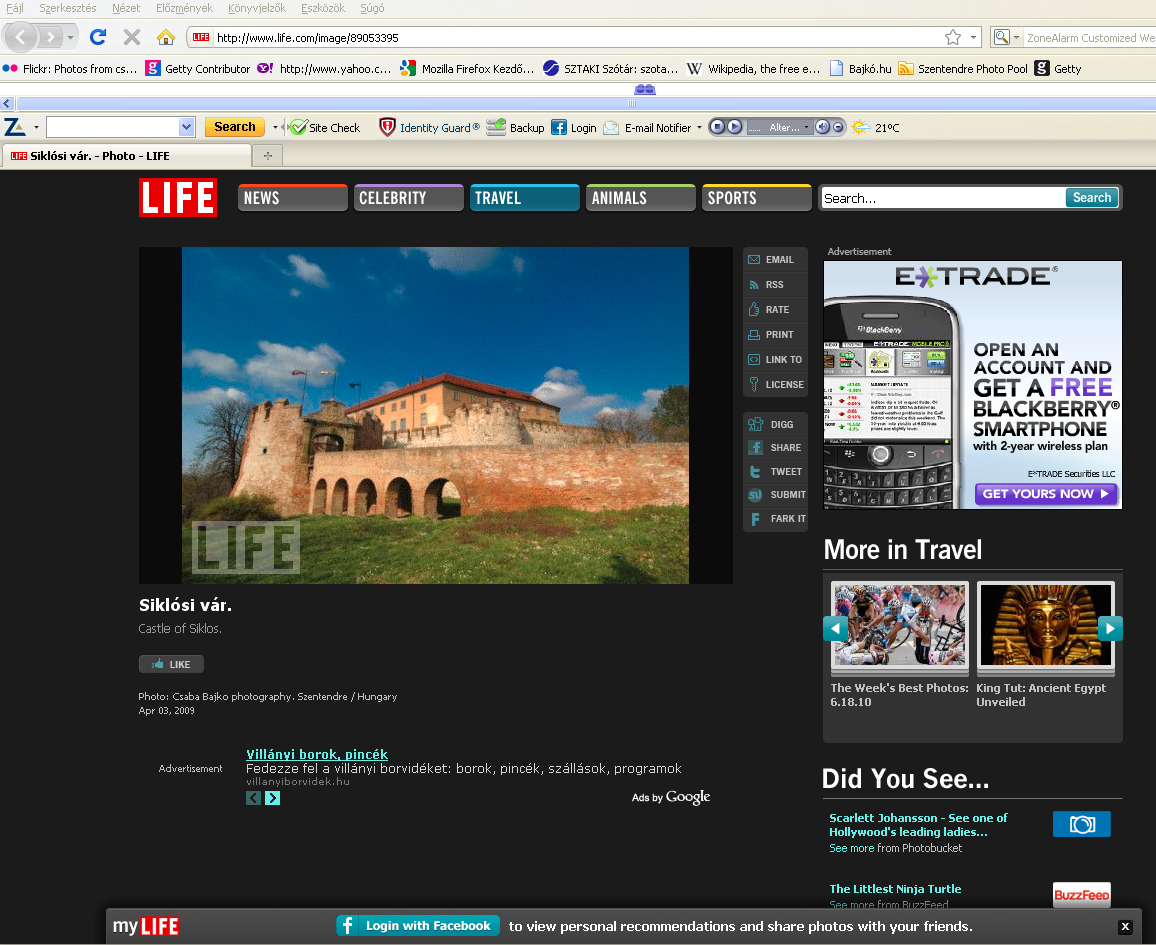Open the RSS feed link
This screenshot has height=945, width=1156.
click(x=776, y=285)
